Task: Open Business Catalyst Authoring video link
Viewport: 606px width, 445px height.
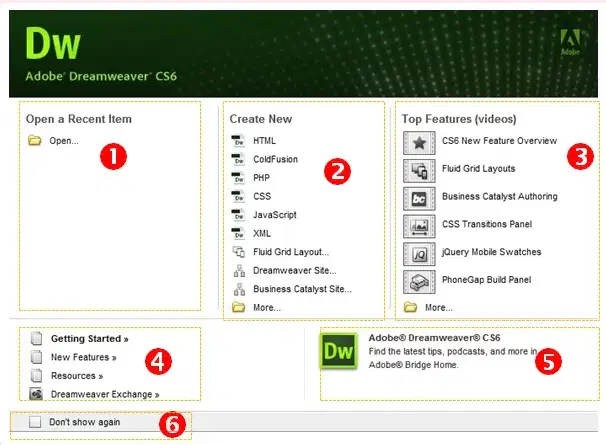Action: tap(500, 196)
